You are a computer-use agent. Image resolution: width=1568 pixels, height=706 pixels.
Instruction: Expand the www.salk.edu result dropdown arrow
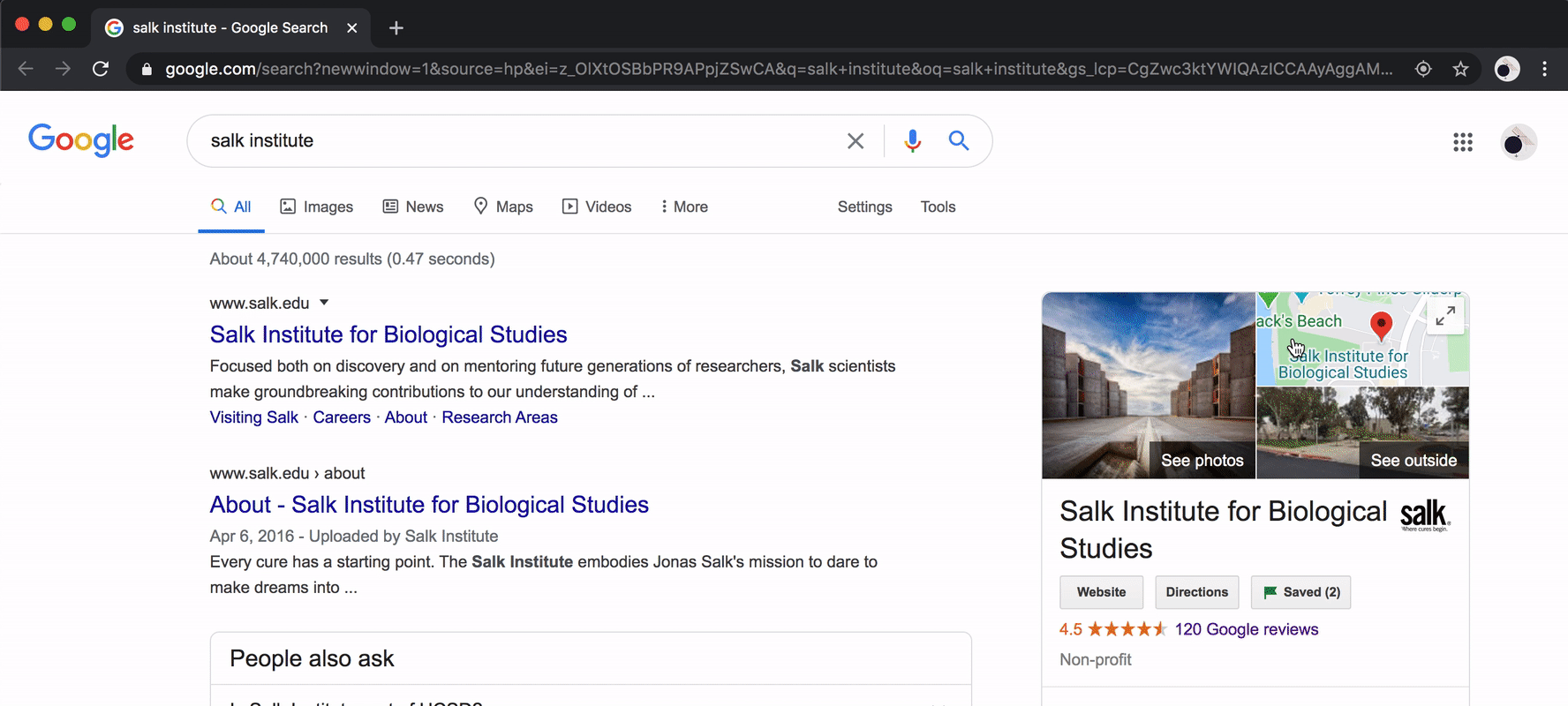324,303
